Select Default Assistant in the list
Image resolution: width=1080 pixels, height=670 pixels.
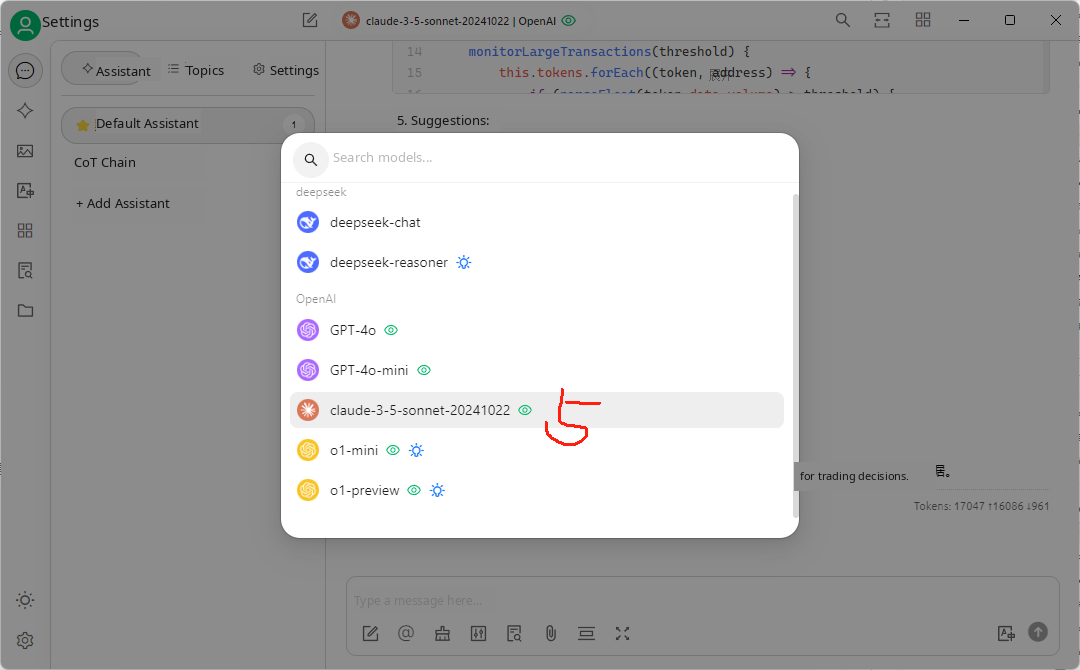click(x=187, y=125)
